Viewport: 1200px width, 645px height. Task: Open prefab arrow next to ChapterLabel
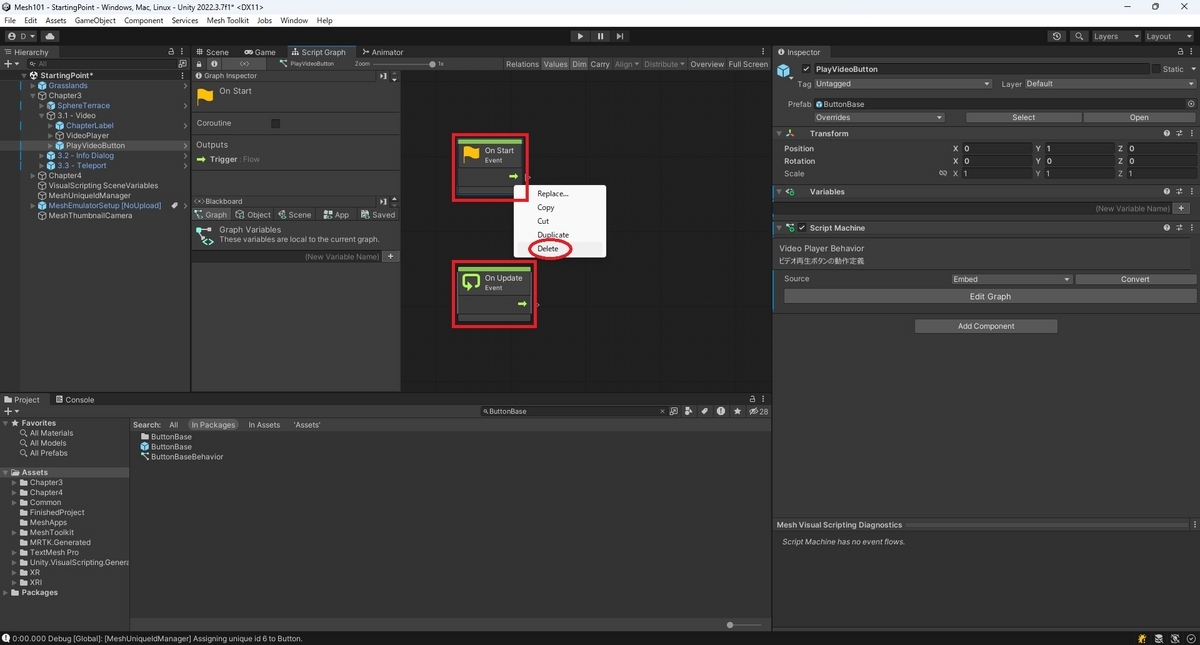coord(186,126)
